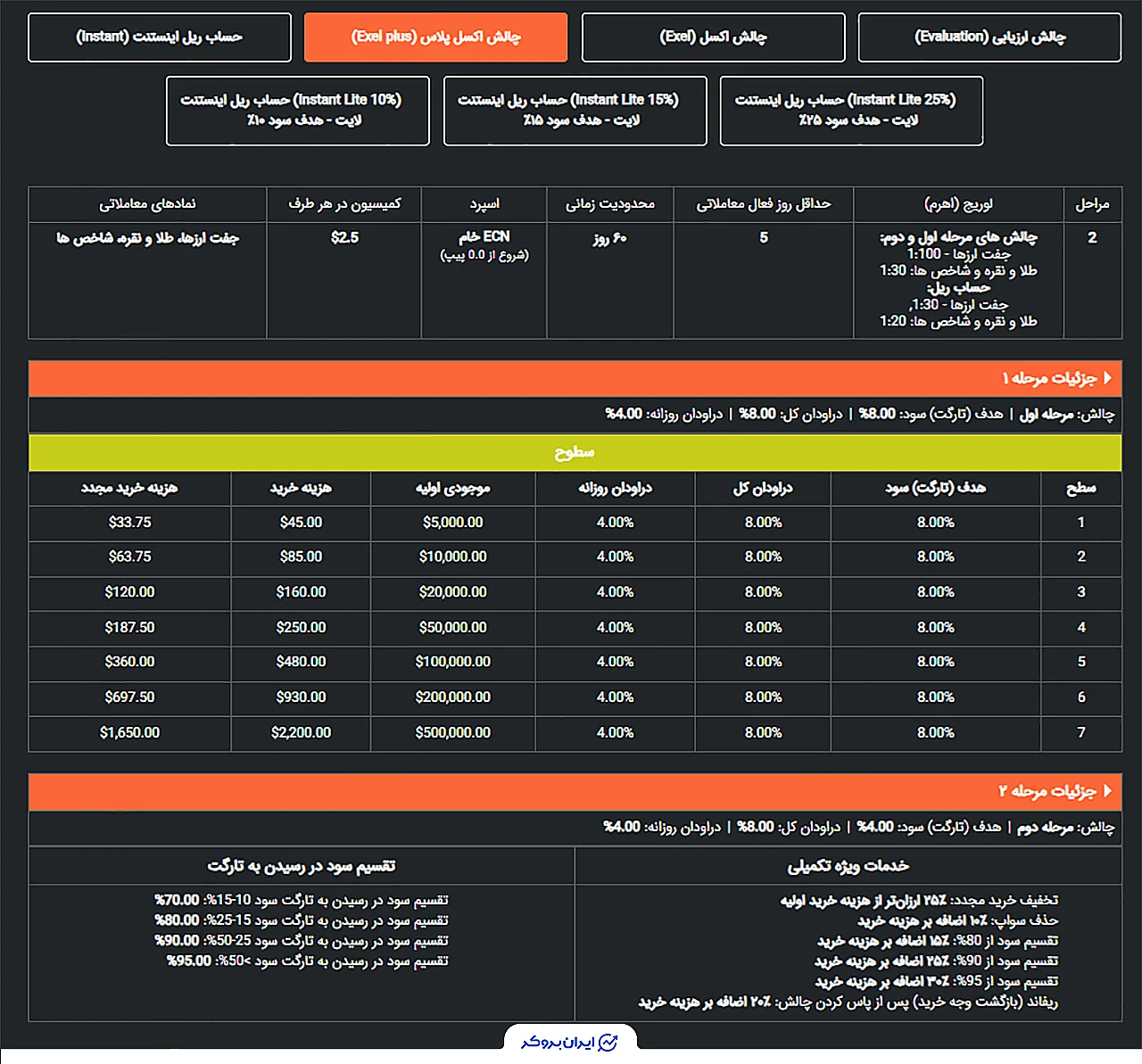Click the %95.00 profit split line
Viewport: 1142px width, 1064px height.
pyautogui.click(x=308, y=961)
